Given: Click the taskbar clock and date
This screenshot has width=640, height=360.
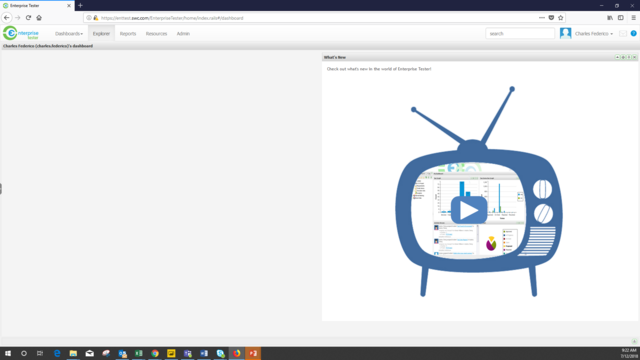Looking at the screenshot, I should pos(629,353).
